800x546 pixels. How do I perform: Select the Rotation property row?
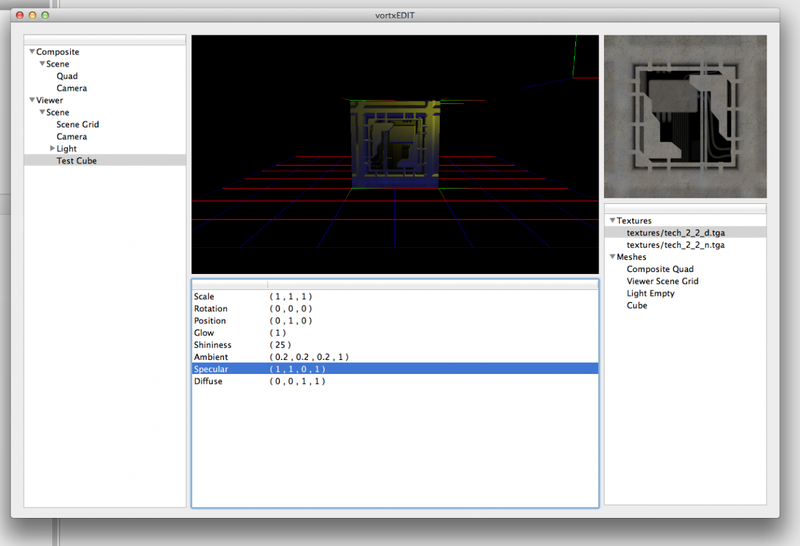click(x=395, y=309)
